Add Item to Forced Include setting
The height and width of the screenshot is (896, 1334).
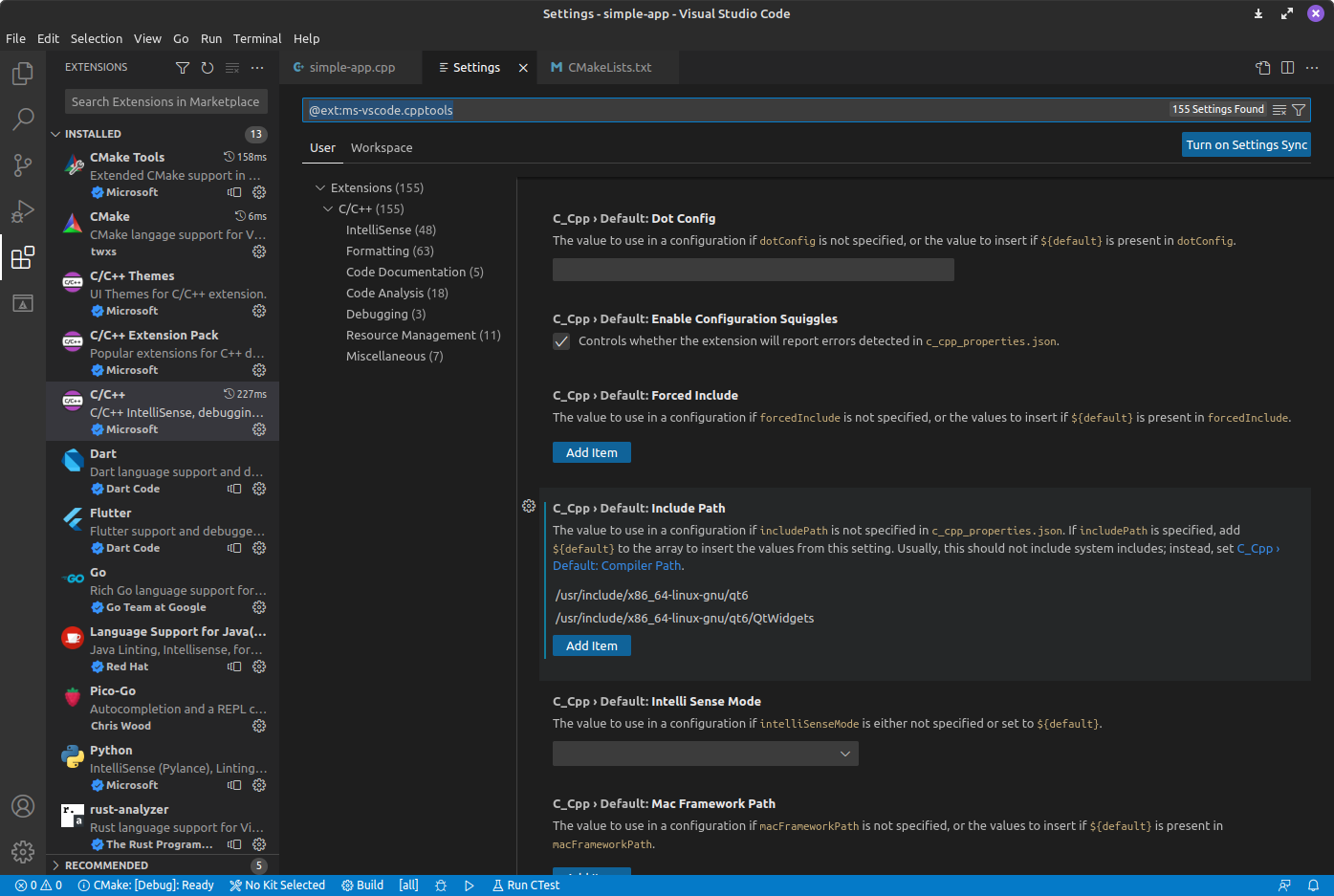592,453
